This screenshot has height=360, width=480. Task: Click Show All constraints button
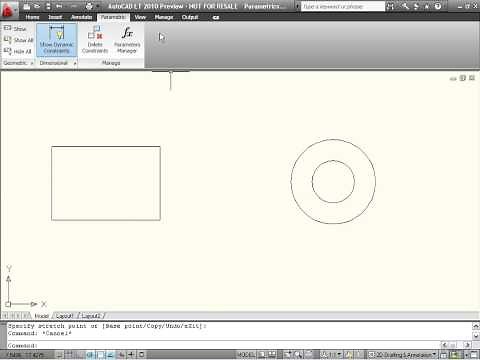coord(18,40)
